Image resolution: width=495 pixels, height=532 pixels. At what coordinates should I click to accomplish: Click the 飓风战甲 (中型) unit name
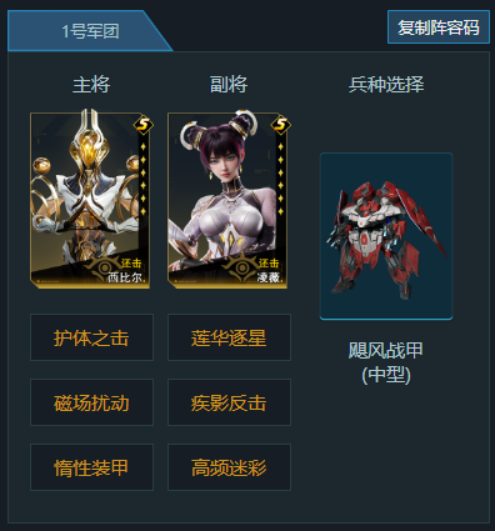point(386,362)
